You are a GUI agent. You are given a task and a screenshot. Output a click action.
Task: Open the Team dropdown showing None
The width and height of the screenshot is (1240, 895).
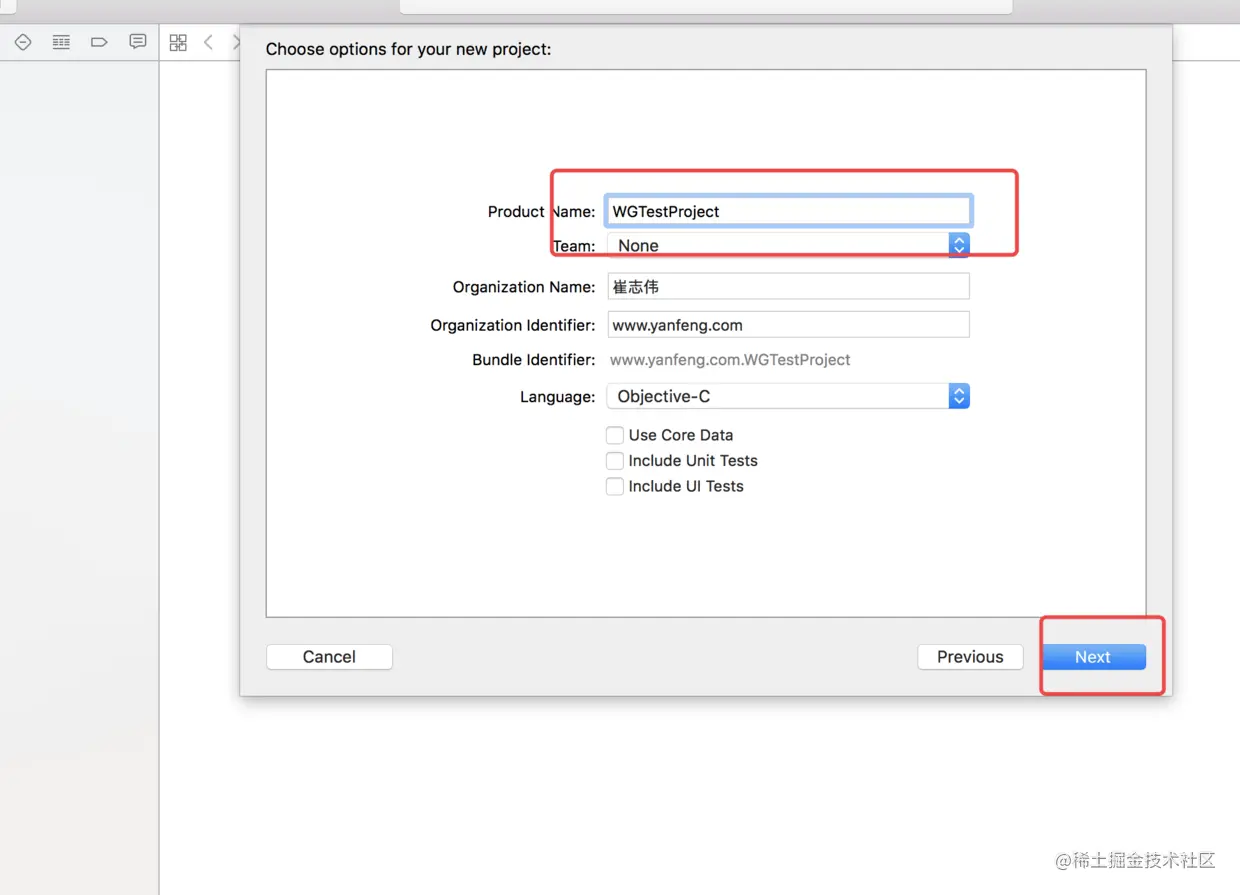pos(788,245)
